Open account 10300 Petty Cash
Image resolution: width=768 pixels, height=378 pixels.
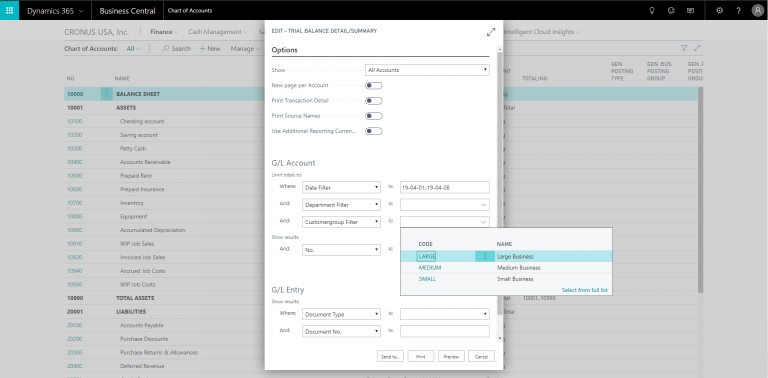click(x=75, y=148)
